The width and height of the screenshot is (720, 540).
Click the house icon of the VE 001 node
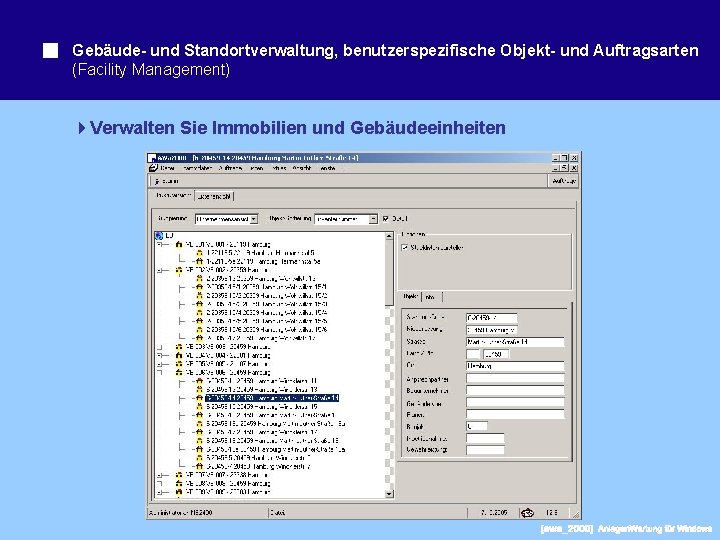coord(179,244)
